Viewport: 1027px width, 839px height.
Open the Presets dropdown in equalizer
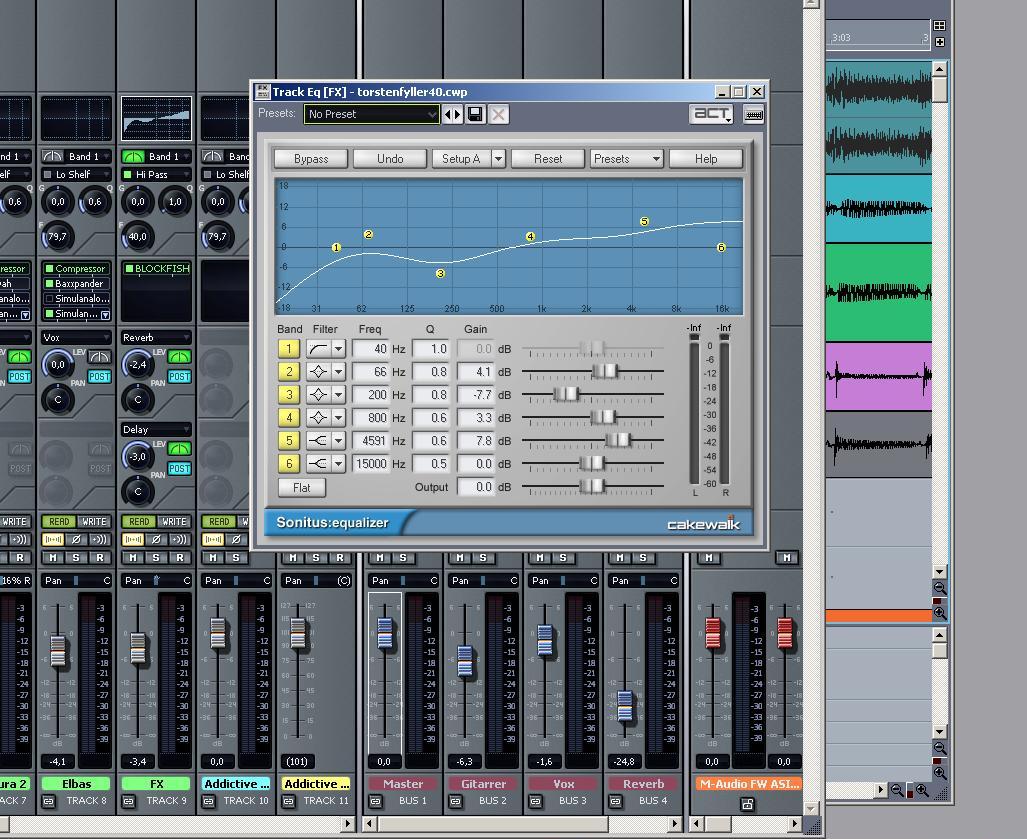[626, 158]
